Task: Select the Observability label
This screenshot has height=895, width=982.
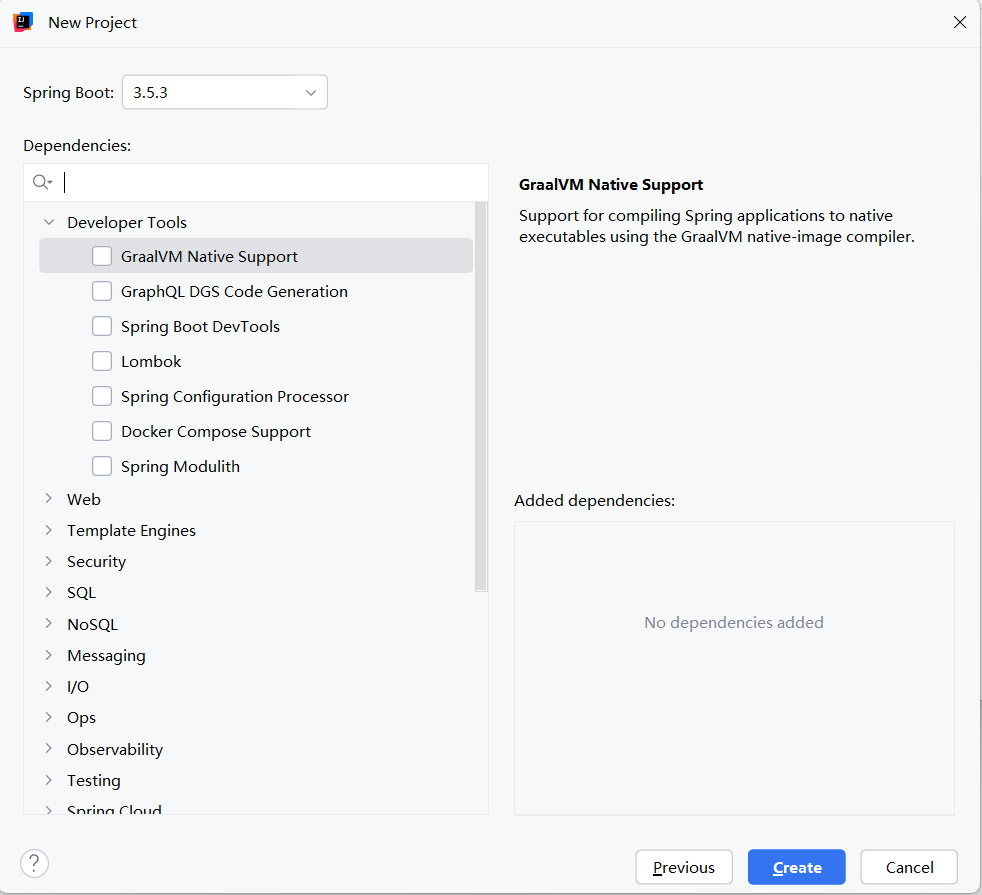Action: tap(115, 750)
